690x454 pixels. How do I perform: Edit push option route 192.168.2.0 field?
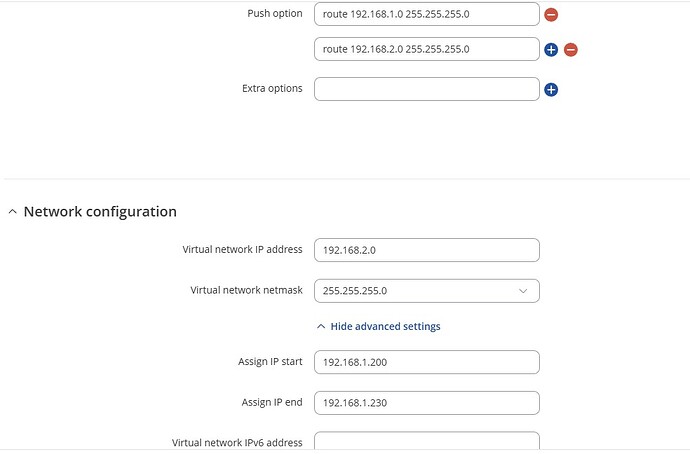[x=427, y=49]
